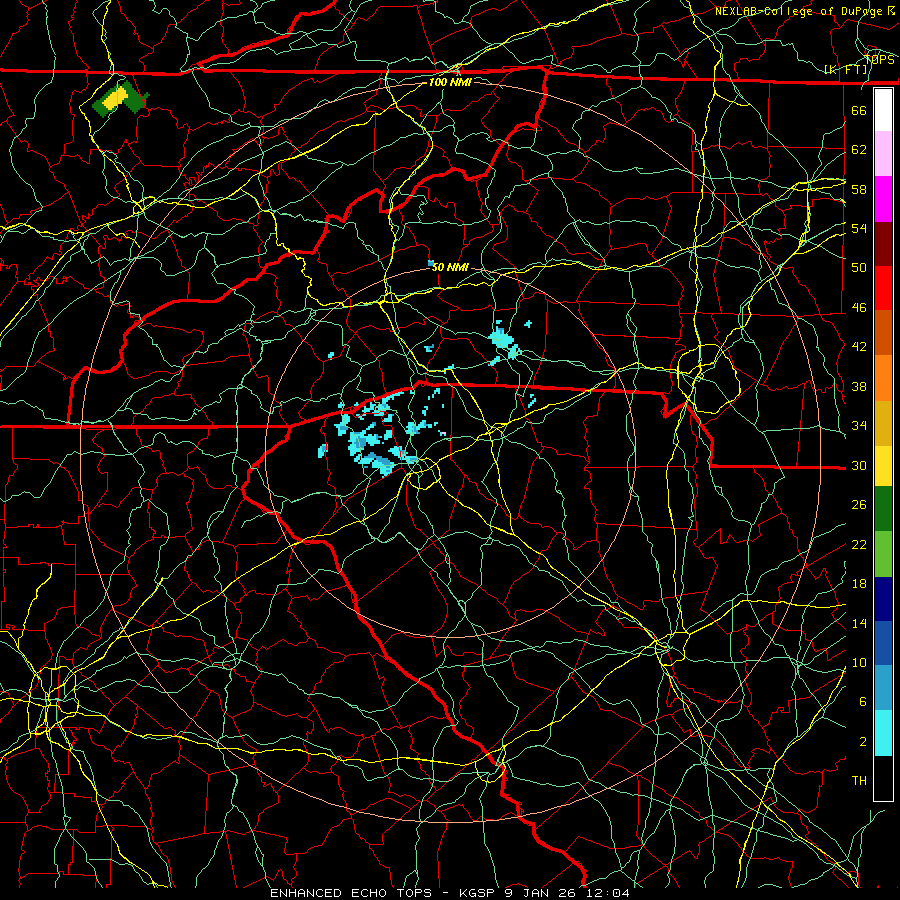Select the light pink swatch on the legend

pos(883,154)
